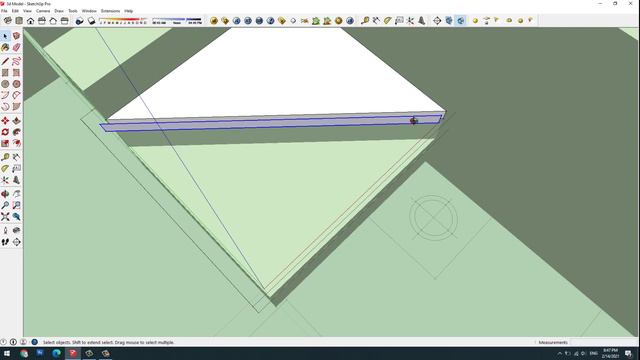Switch to Front view house icon
The height and width of the screenshot is (360, 640).
[31, 20]
